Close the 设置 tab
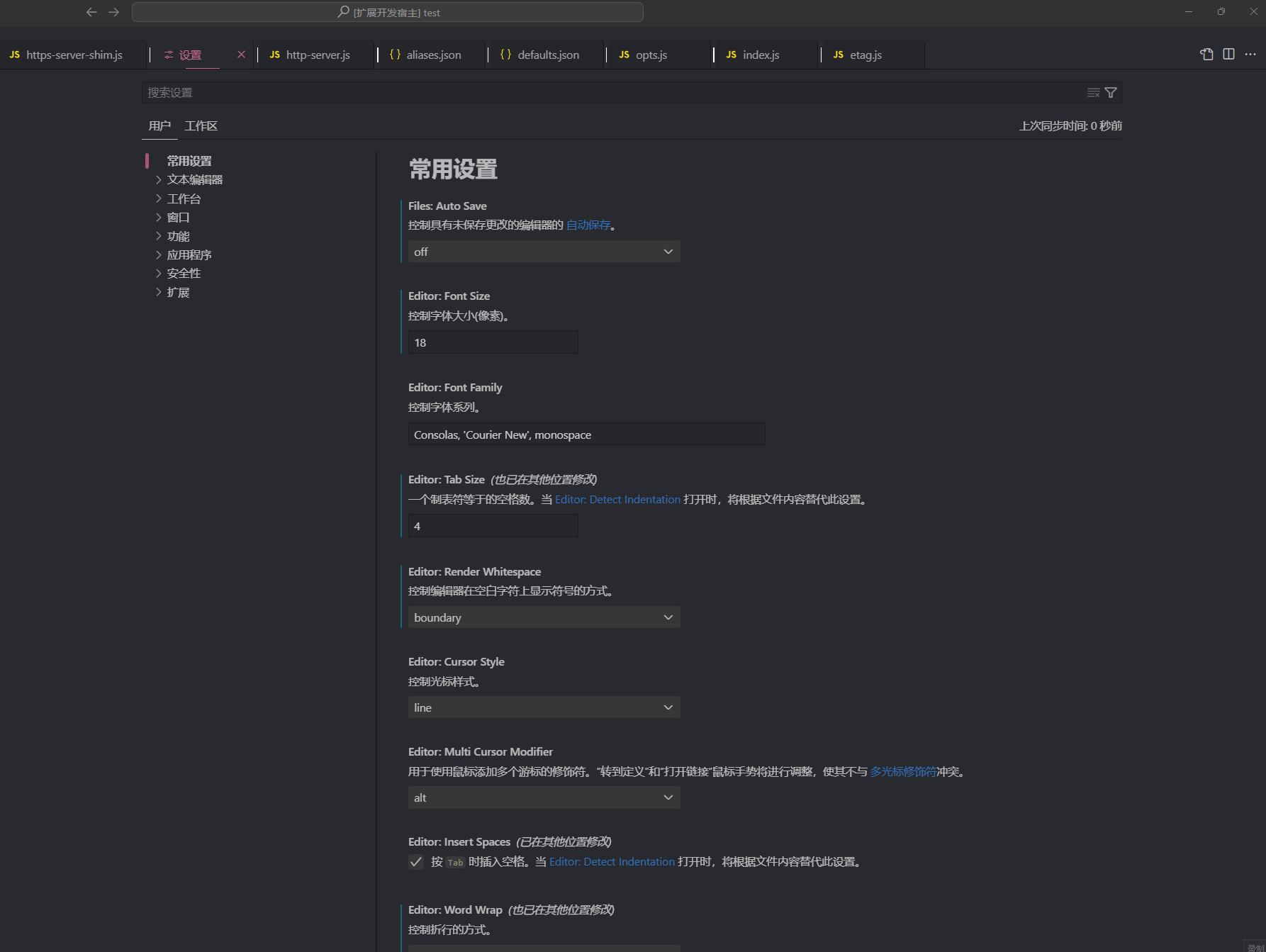The height and width of the screenshot is (952, 1266). [x=241, y=55]
